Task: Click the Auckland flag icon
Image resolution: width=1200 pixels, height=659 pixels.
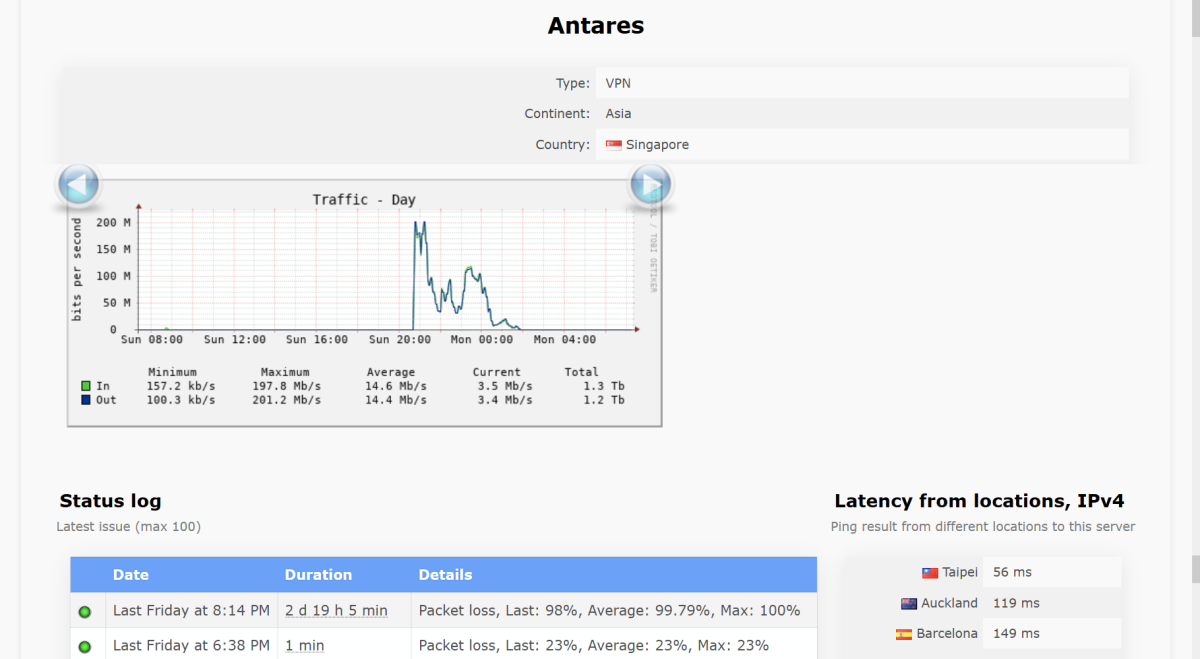Action: coord(909,603)
